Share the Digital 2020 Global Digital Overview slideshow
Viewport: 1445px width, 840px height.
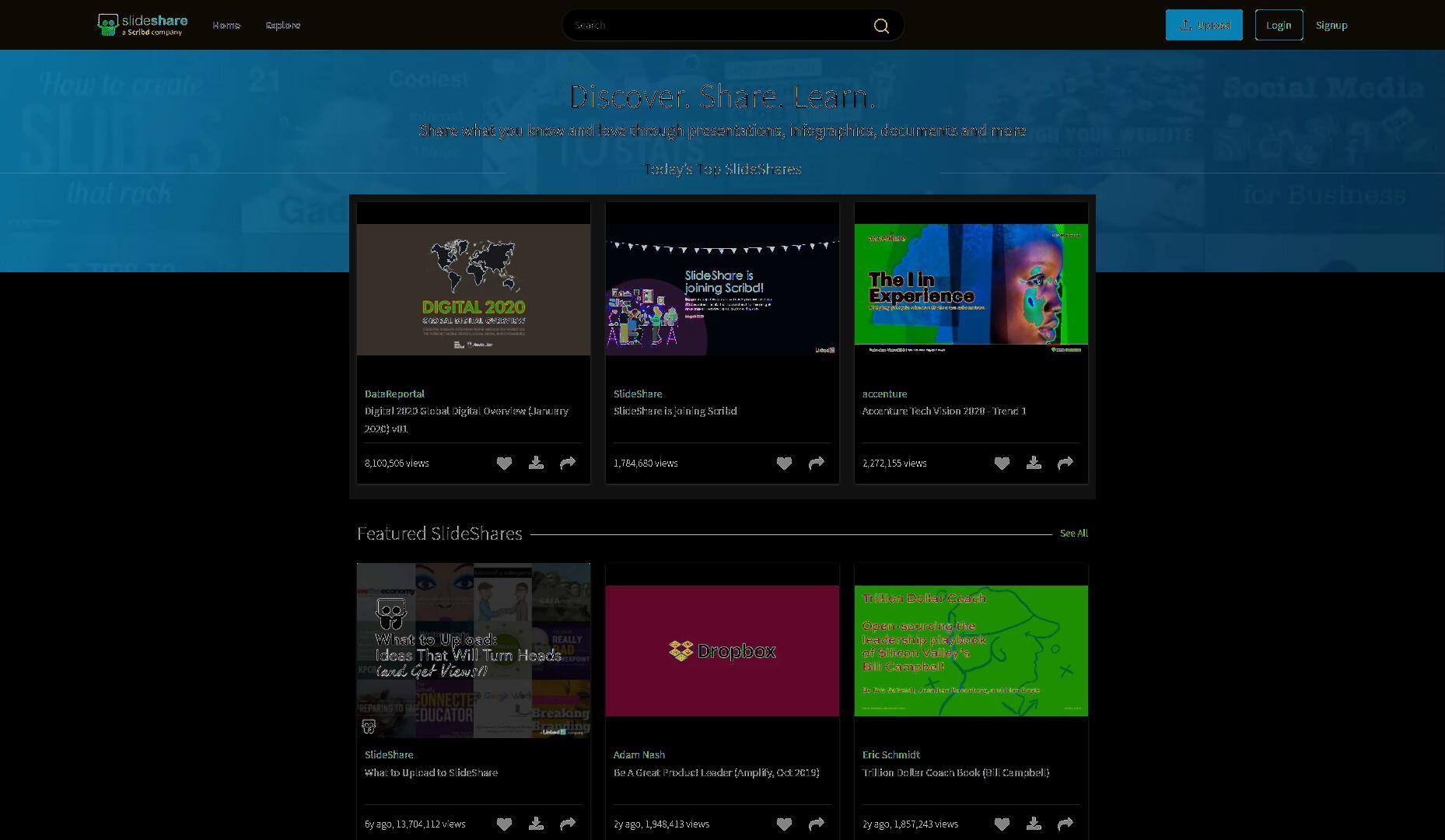568,463
